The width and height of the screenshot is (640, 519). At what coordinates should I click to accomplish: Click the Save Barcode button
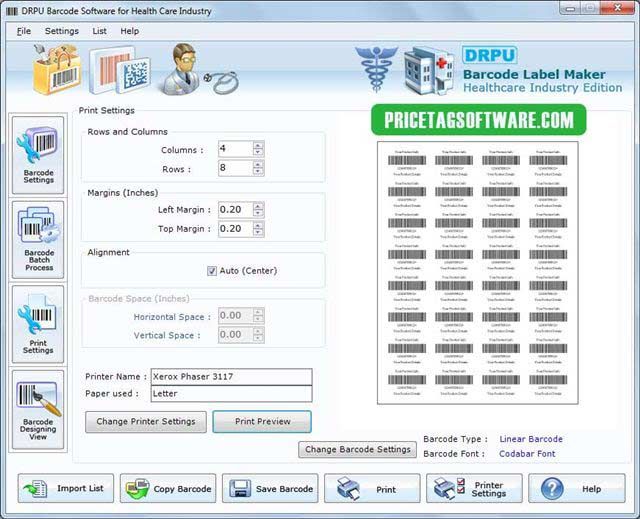tap(271, 489)
